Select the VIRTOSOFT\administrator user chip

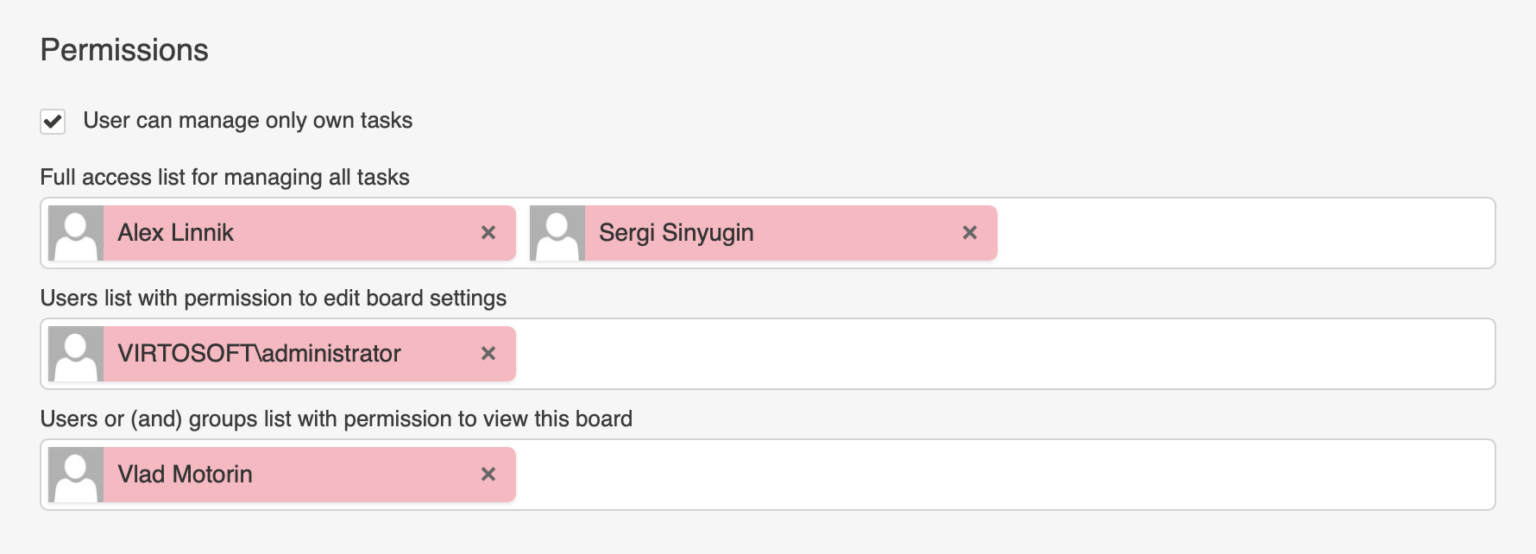click(282, 354)
